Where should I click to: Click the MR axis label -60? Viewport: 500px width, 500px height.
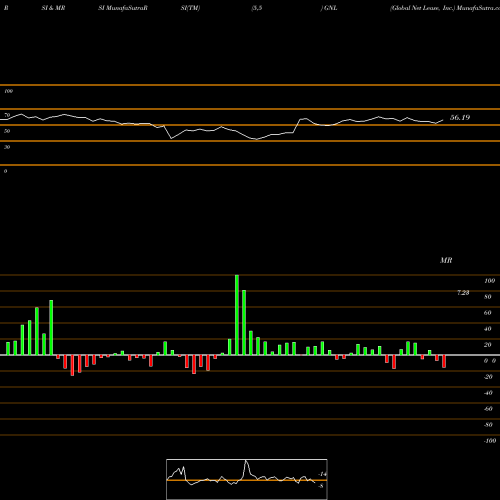pos(488,409)
